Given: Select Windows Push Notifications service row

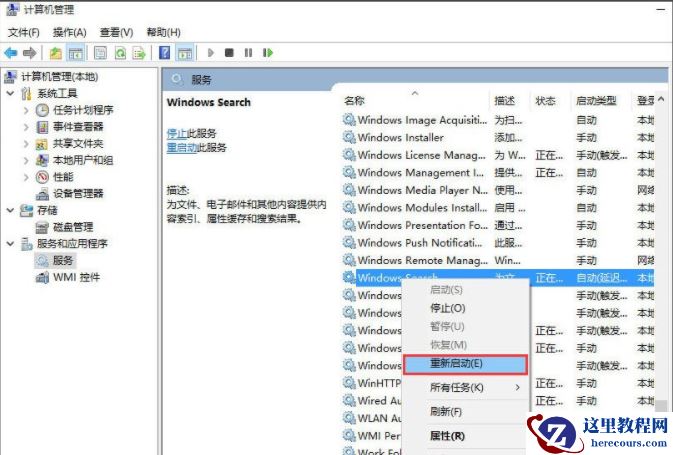Looking at the screenshot, I should (498, 243).
